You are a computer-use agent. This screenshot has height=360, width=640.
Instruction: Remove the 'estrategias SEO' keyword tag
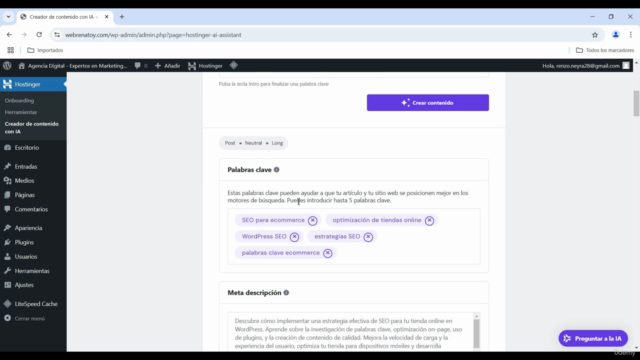click(x=368, y=237)
